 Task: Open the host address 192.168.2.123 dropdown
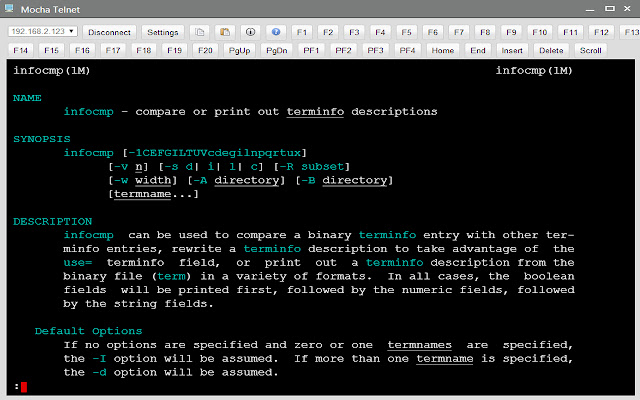[42, 31]
